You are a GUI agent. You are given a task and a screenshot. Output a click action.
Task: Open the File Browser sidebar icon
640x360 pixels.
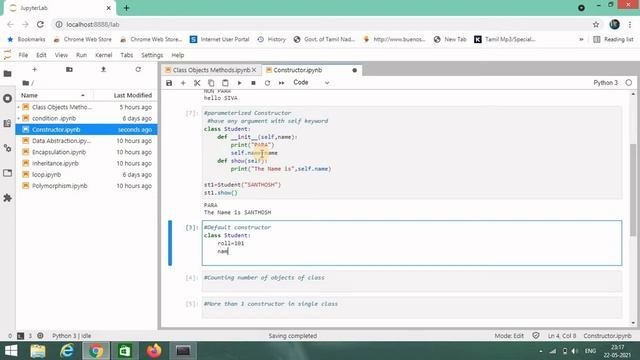click(7, 74)
